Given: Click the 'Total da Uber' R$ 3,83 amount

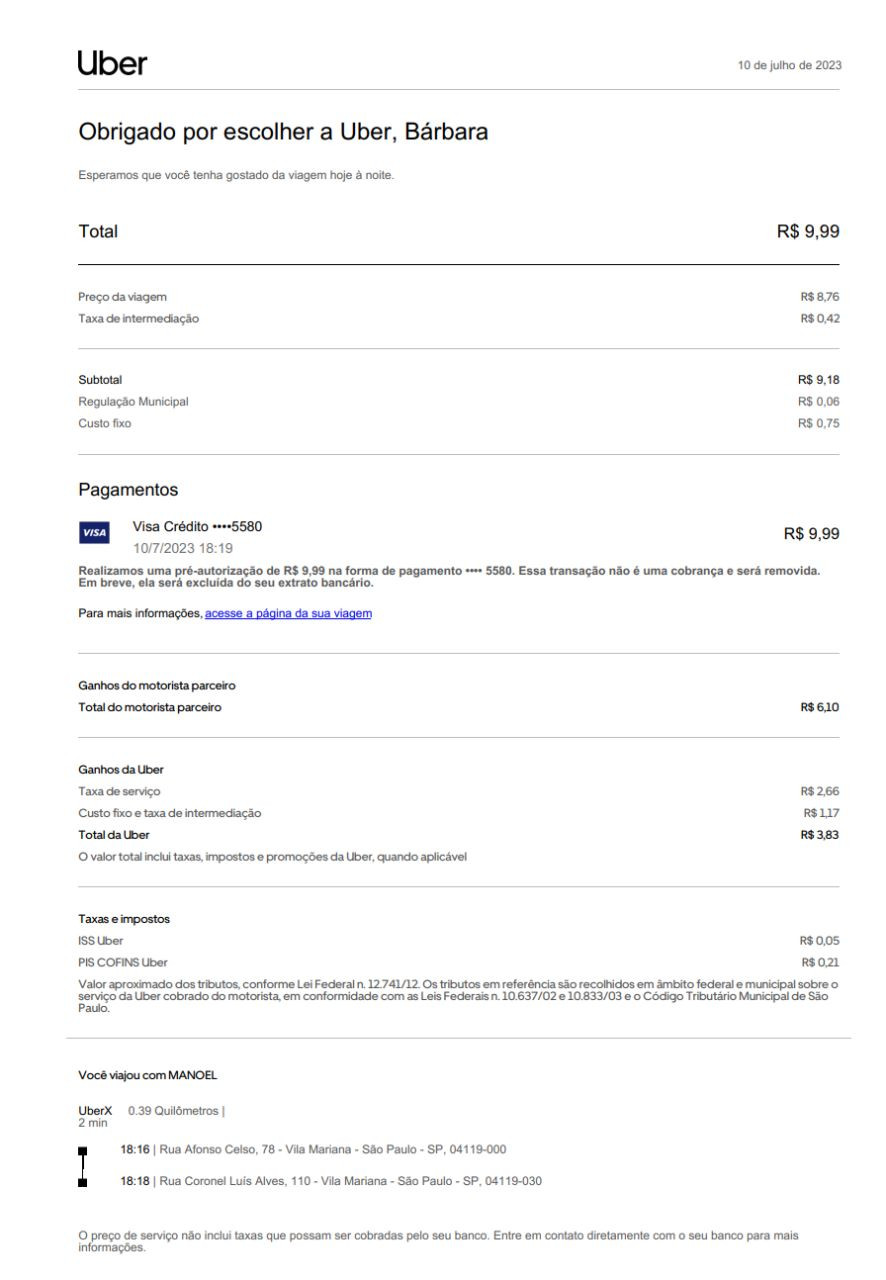Looking at the screenshot, I should 819,834.
